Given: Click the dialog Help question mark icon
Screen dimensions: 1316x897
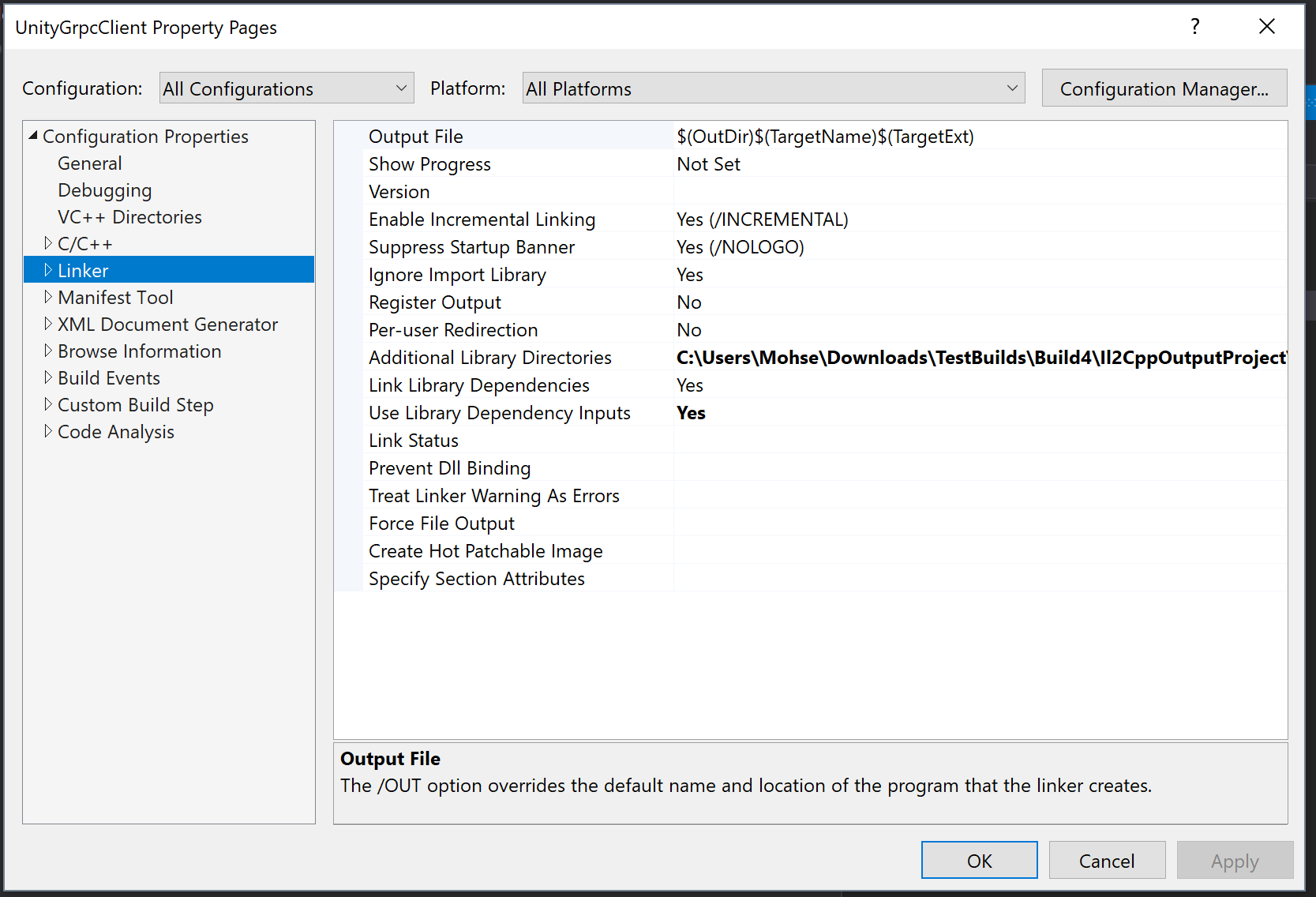Looking at the screenshot, I should [1194, 26].
